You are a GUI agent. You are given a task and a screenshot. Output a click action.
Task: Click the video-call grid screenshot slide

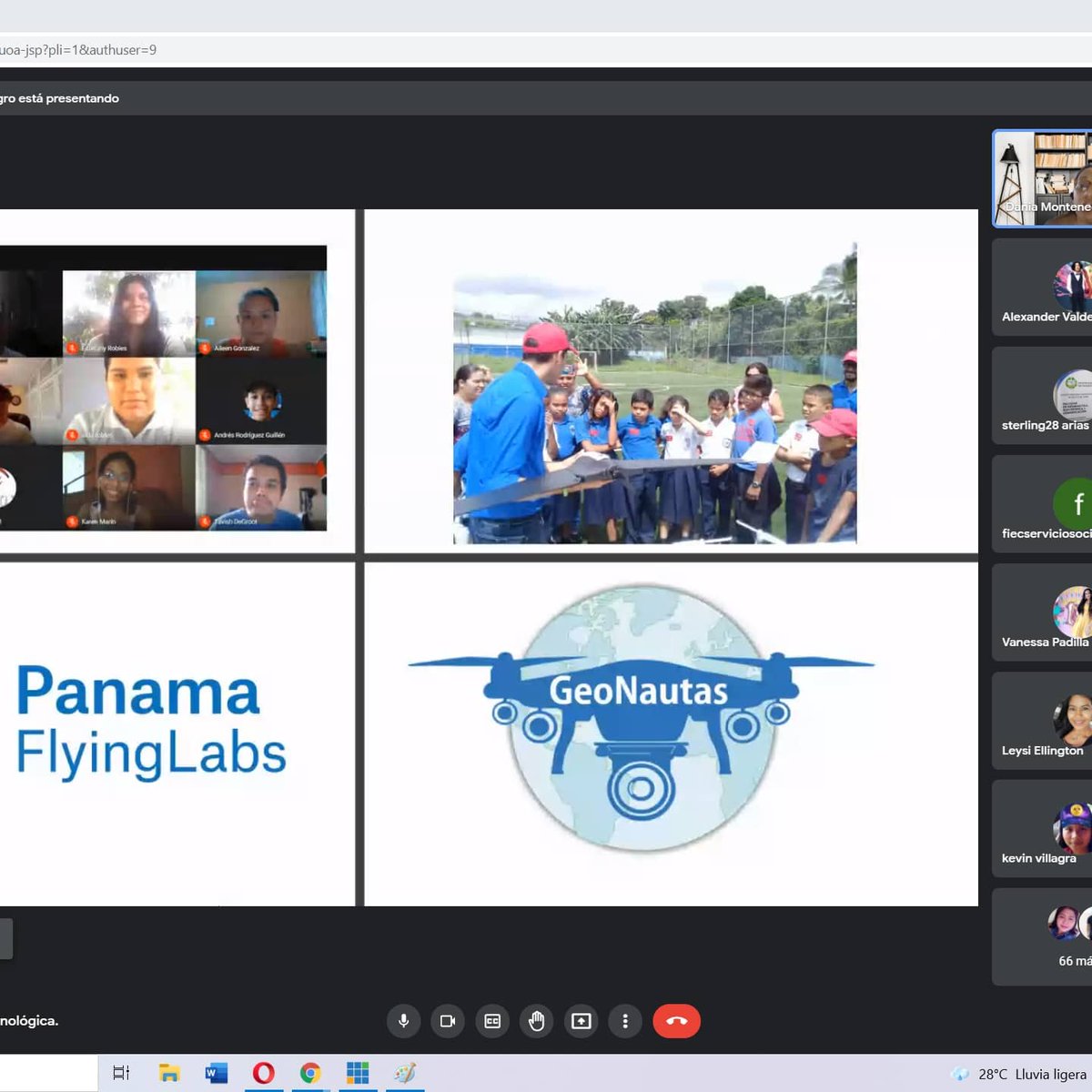point(163,388)
